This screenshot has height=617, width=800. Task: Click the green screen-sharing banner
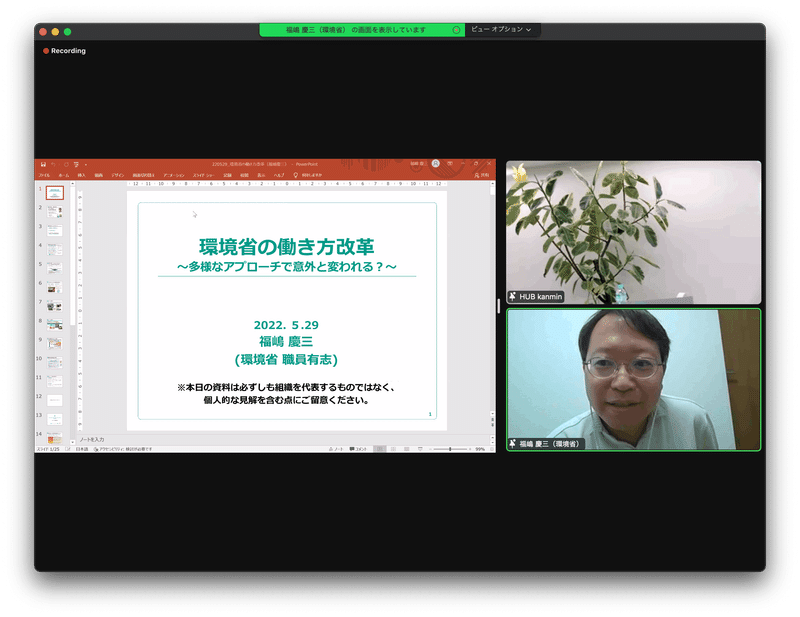[x=362, y=30]
